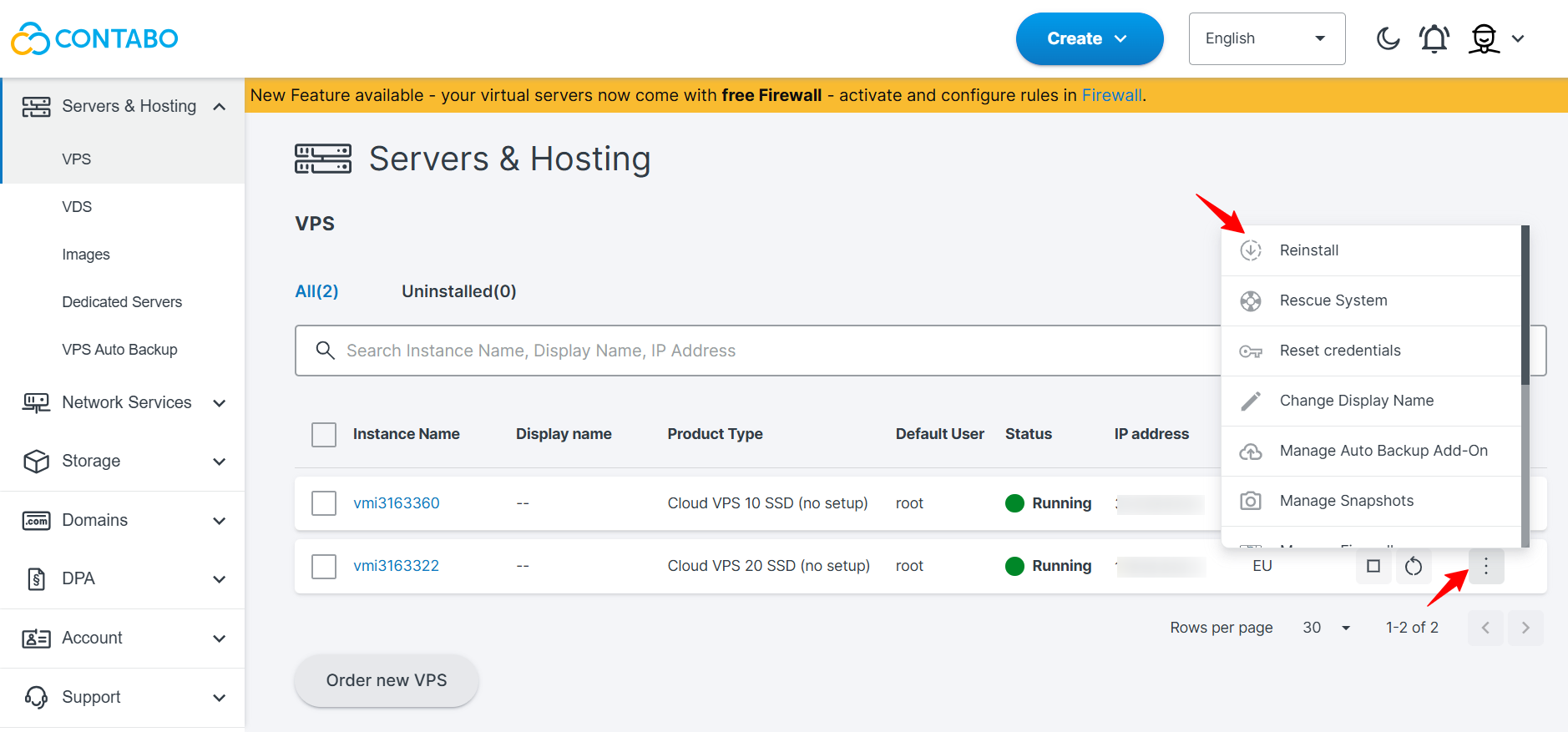1568x732 pixels.
Task: Open the vmi3163322 instance link
Action: pos(397,566)
